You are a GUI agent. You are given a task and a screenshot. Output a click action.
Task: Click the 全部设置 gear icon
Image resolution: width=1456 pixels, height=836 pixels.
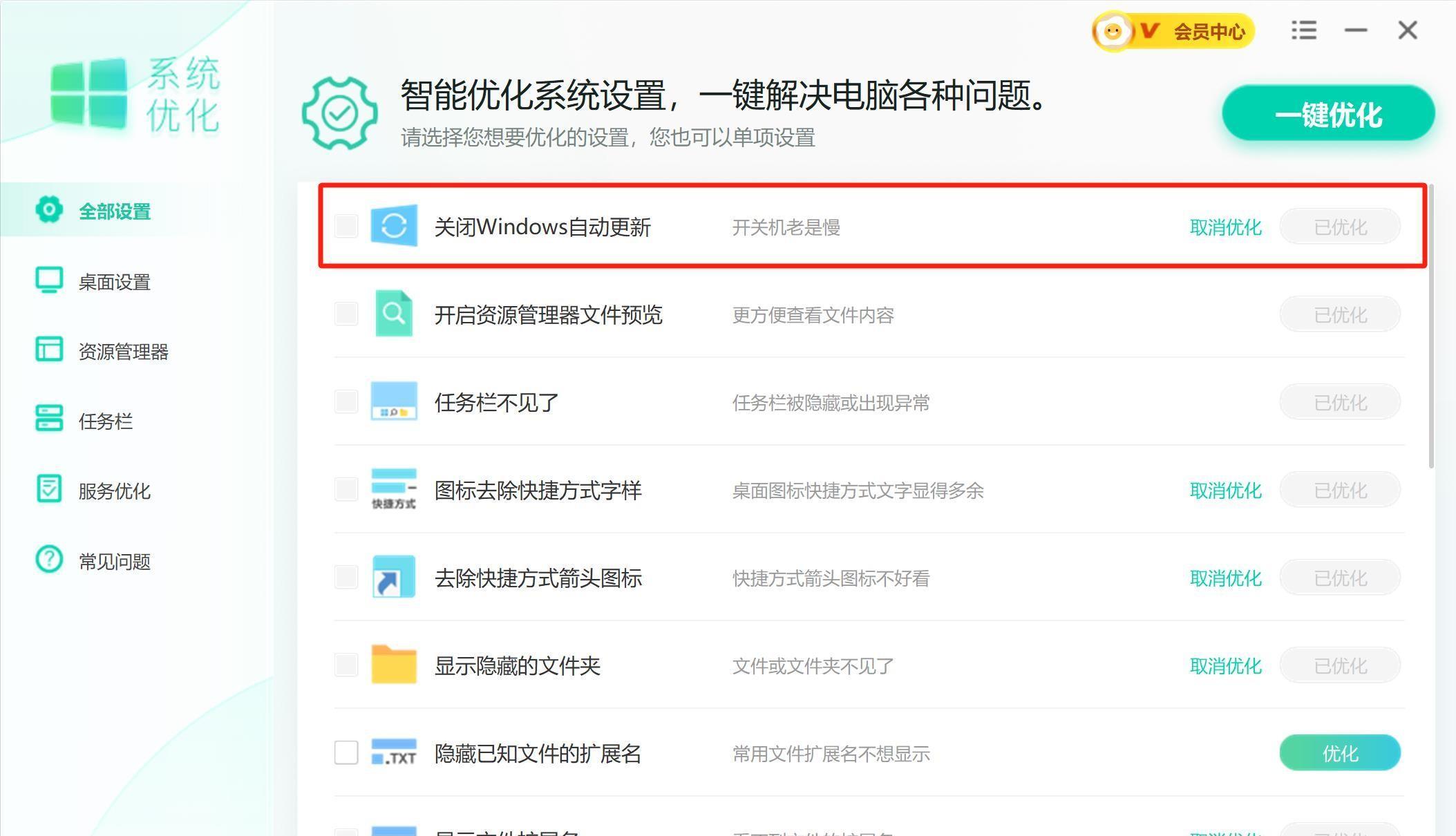(49, 209)
